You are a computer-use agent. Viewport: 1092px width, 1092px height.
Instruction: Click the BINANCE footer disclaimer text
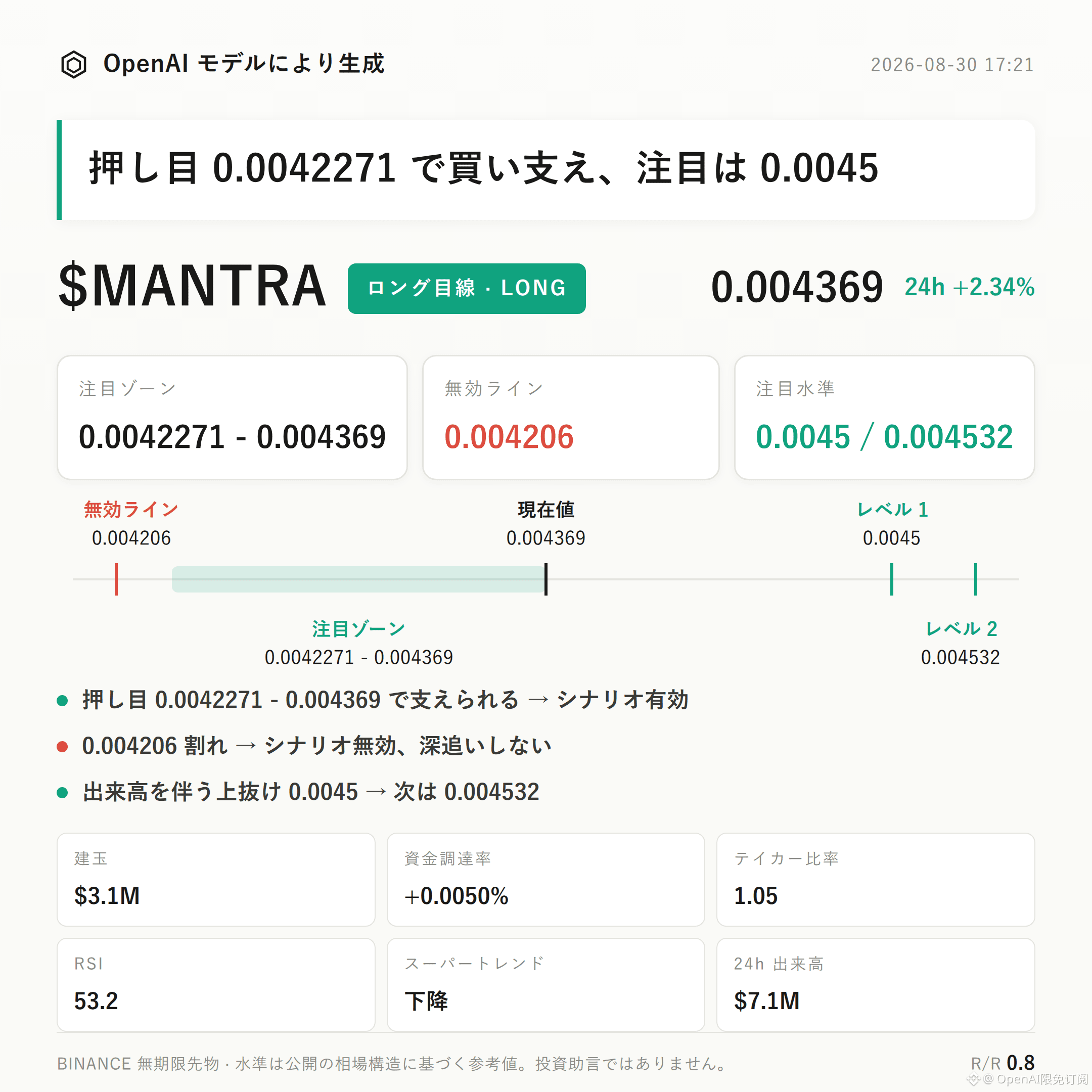(393, 1064)
